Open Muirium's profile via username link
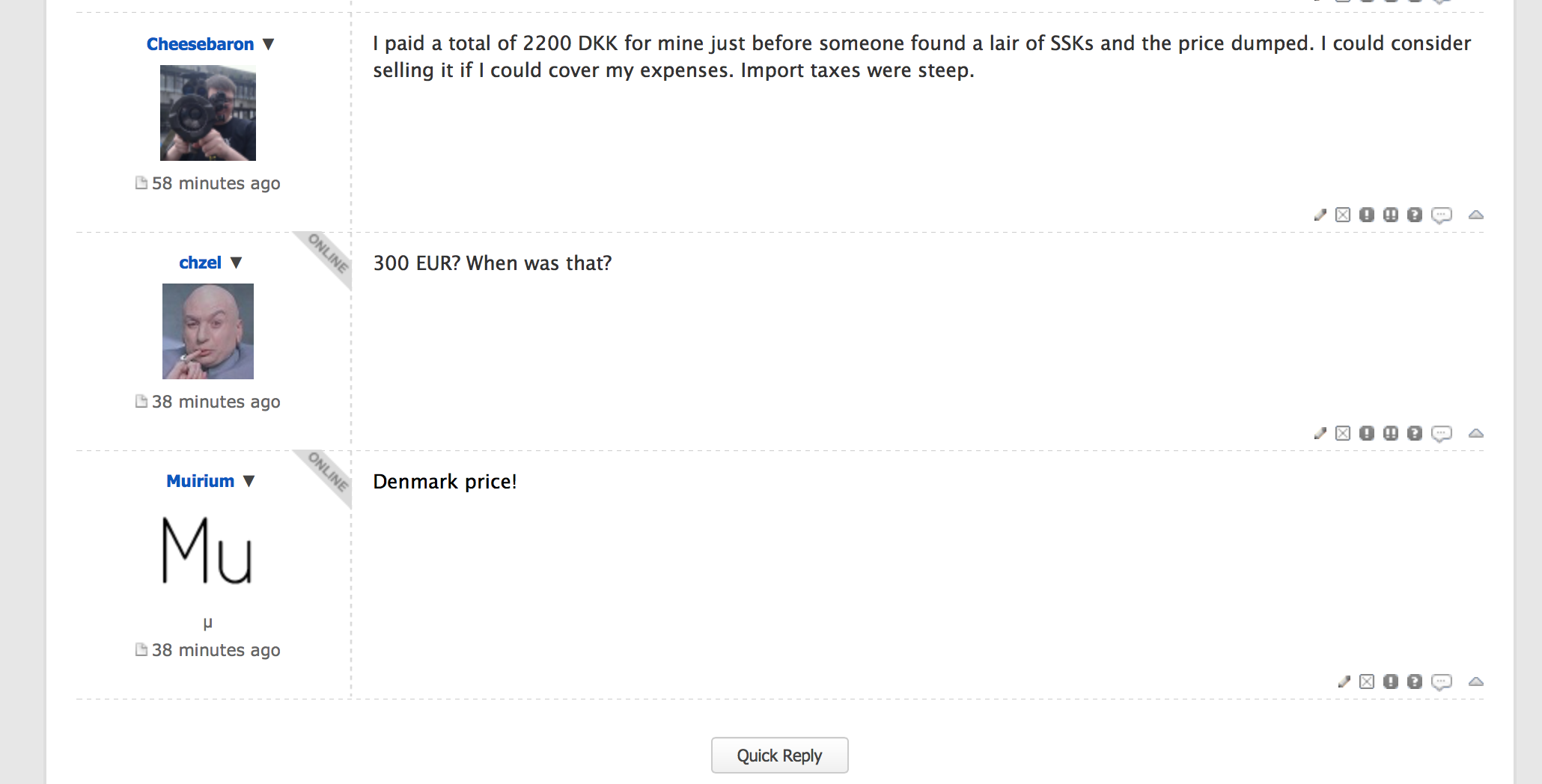 coord(200,481)
